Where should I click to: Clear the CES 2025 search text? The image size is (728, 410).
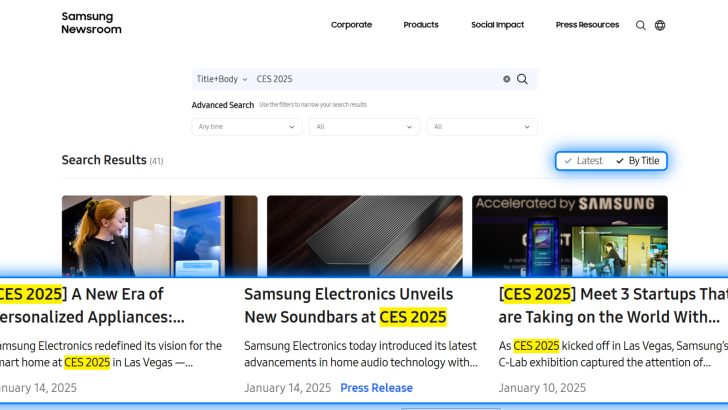507,79
